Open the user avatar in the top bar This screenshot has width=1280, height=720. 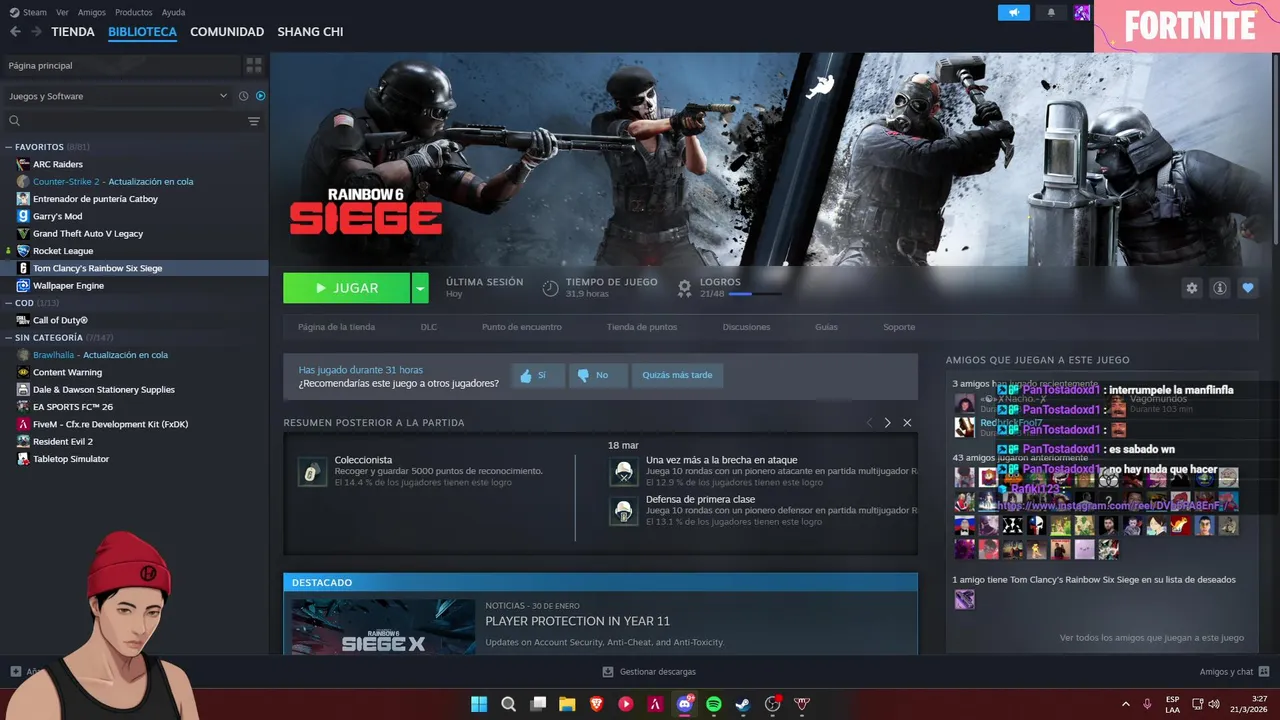pyautogui.click(x=1082, y=12)
